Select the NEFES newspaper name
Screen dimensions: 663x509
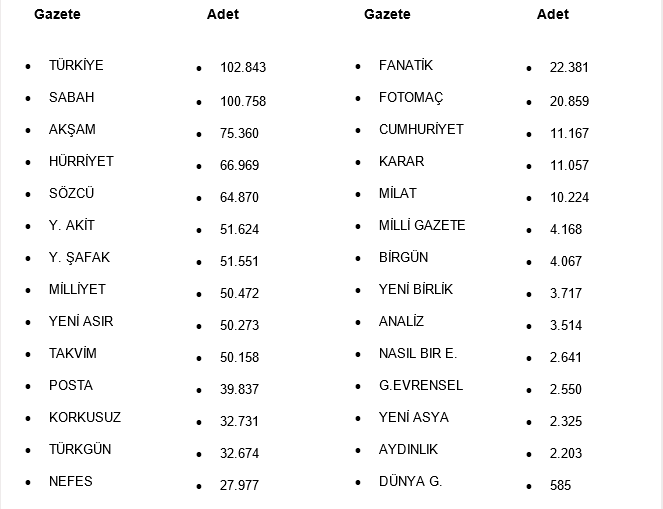(70, 481)
